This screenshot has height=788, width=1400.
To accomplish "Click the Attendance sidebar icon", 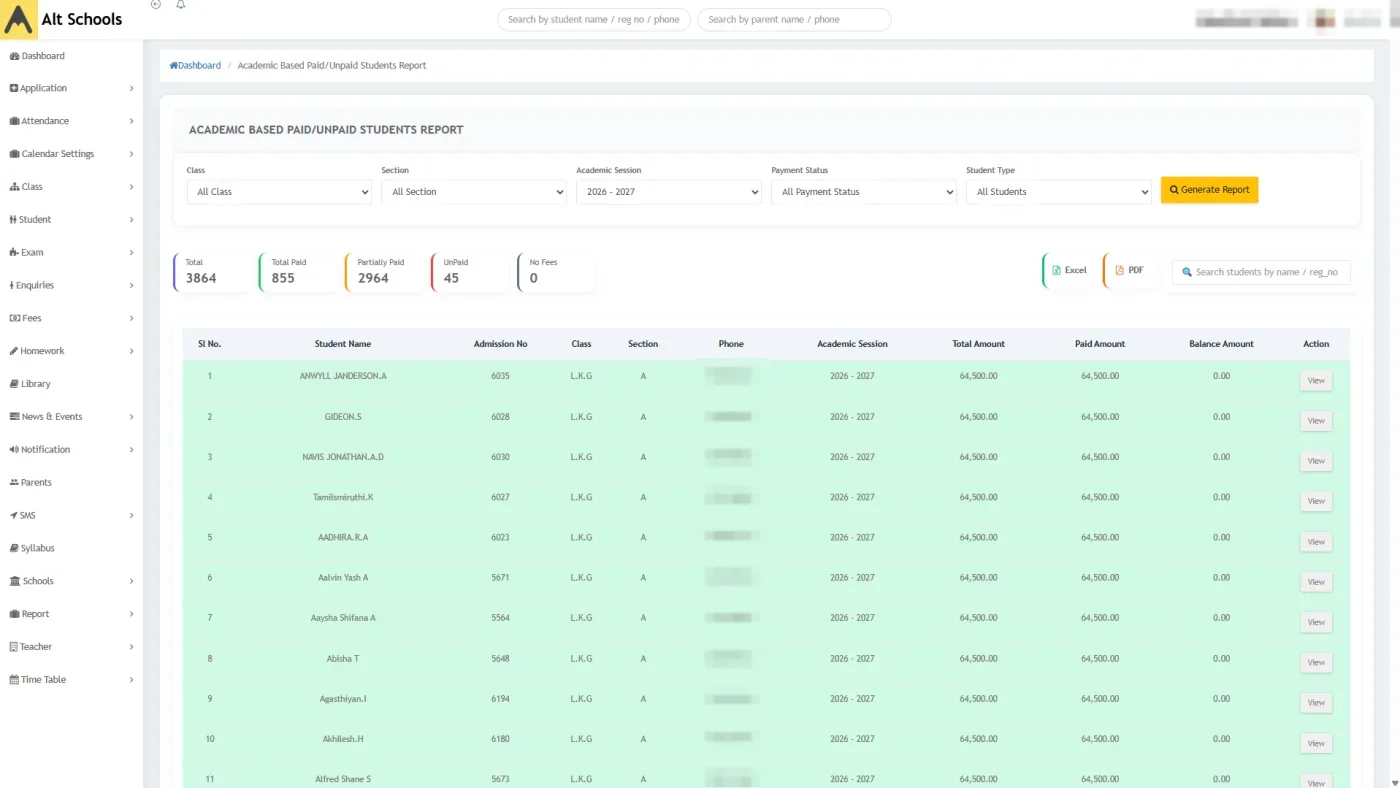I will (14, 121).
